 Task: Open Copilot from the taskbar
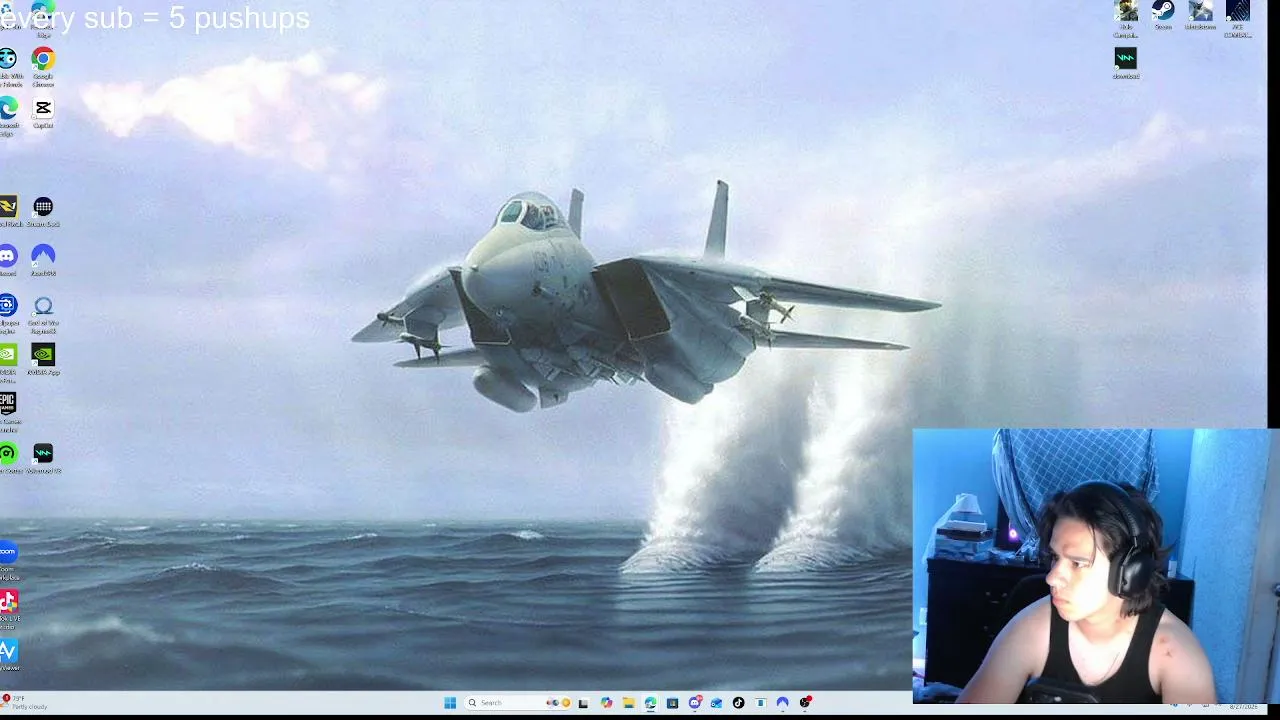tap(606, 703)
